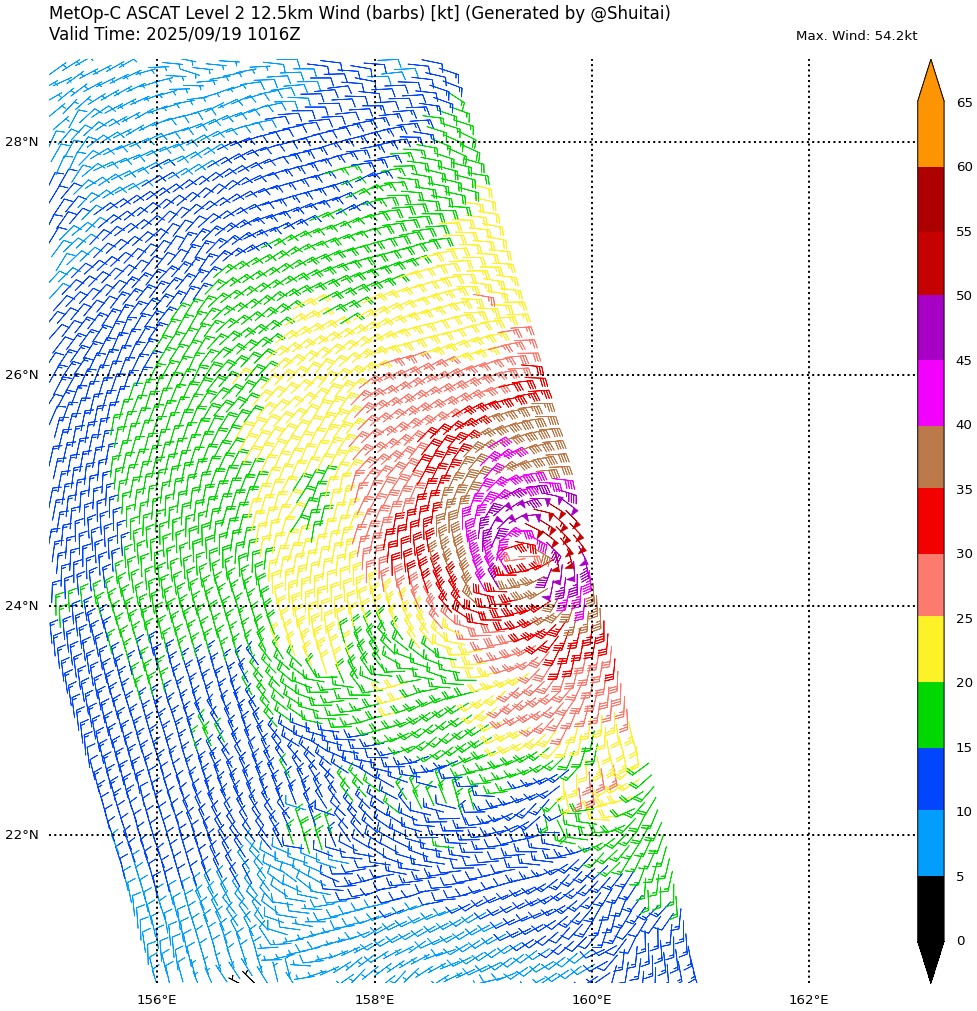
Task: Click the dark red 55-60 kt colorbar segment
Action: pyautogui.click(x=931, y=199)
